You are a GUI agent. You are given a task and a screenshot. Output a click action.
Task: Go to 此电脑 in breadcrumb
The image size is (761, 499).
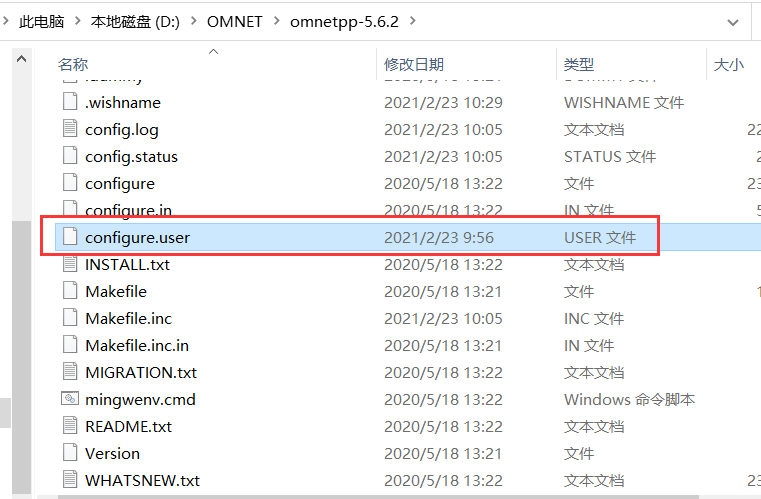pyautogui.click(x=42, y=22)
